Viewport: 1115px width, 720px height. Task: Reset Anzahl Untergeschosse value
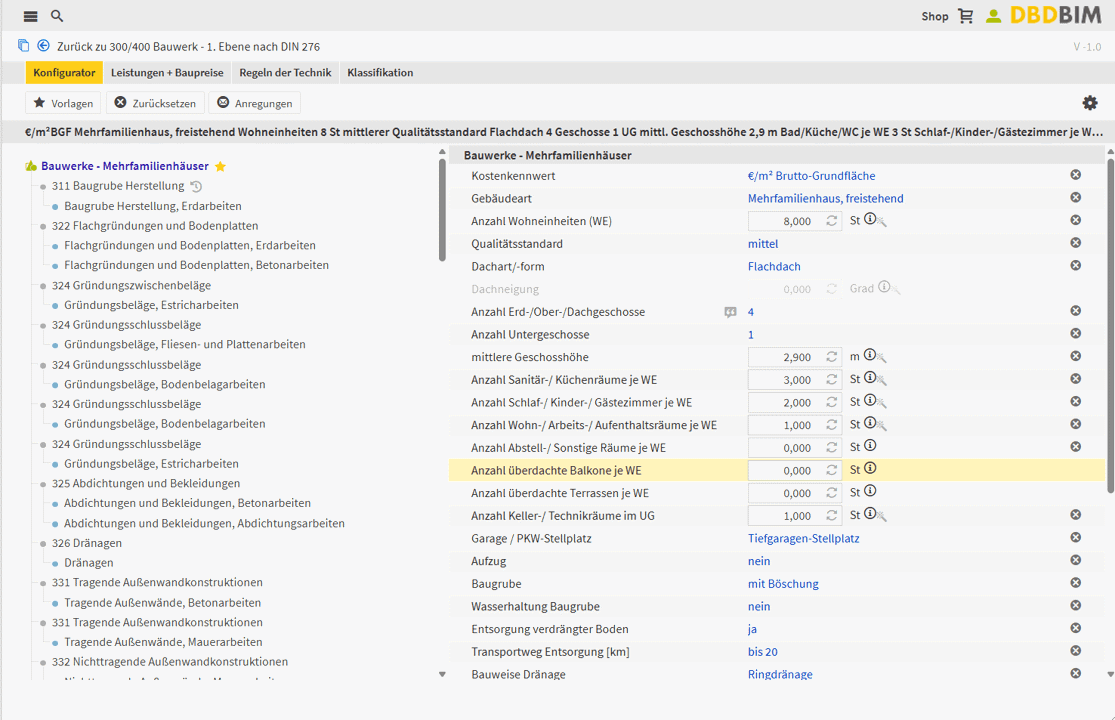1076,333
